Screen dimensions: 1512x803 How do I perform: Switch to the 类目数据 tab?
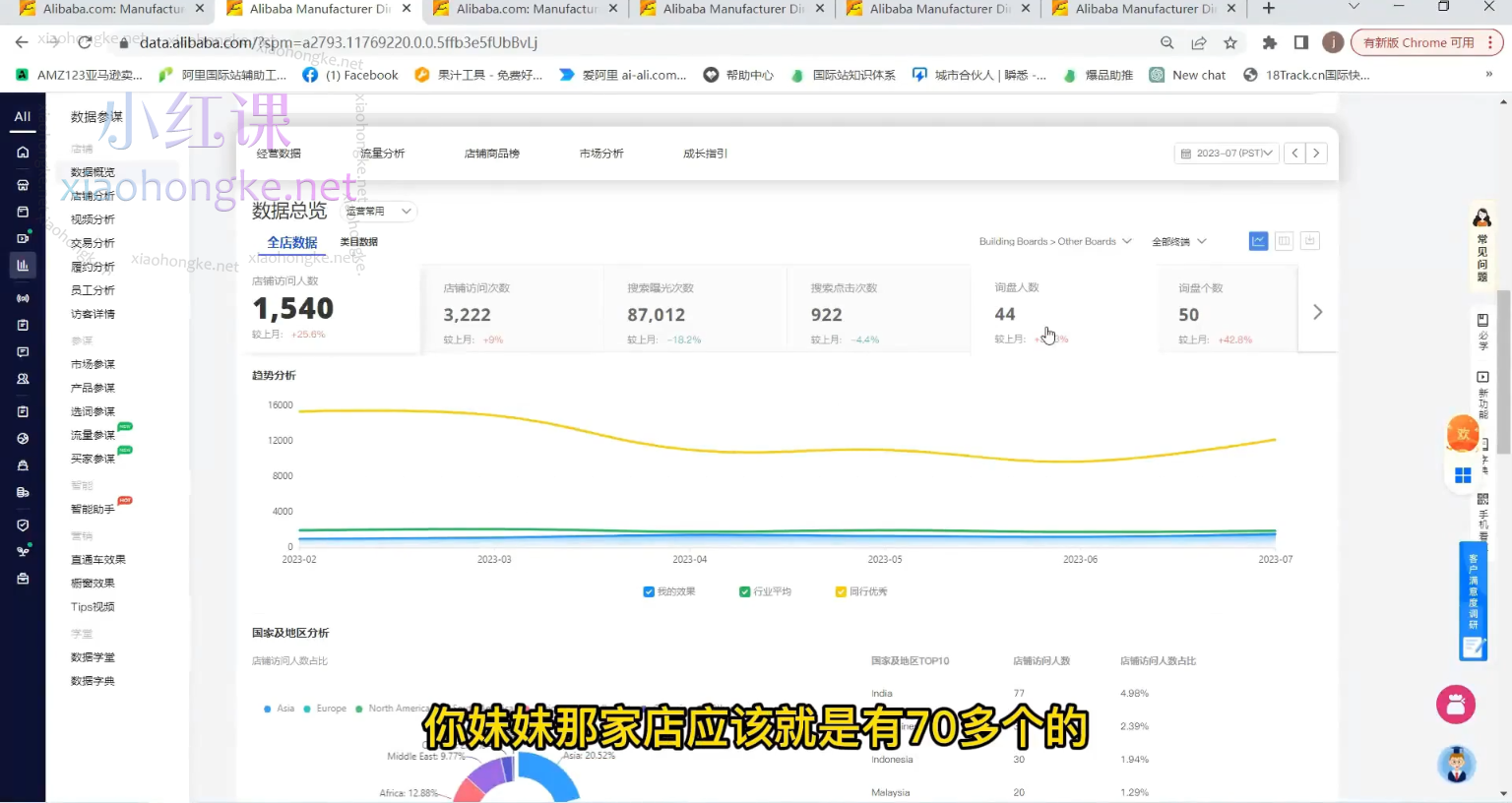[357, 241]
